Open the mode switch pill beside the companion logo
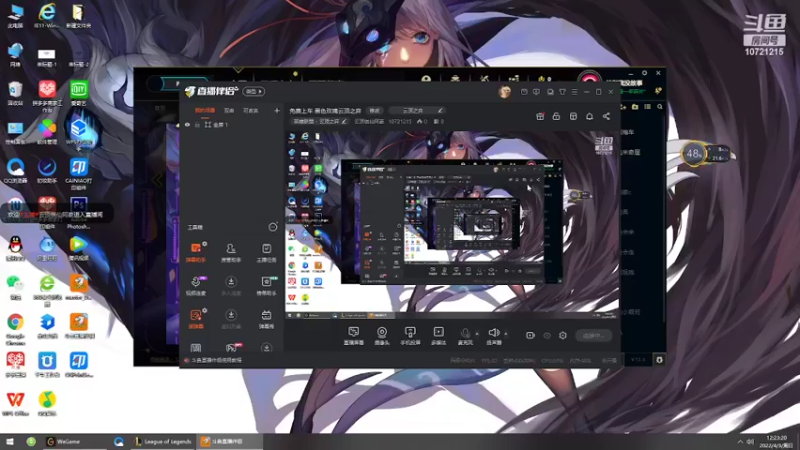Screen dimensions: 800x450 coord(253,91)
